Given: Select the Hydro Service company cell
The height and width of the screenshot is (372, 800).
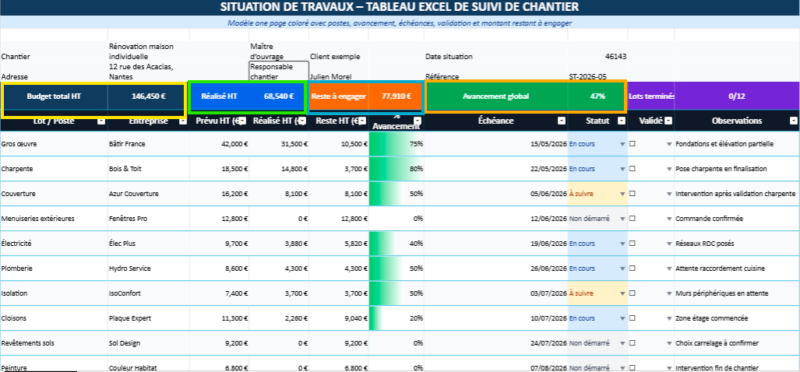Looking at the screenshot, I should tap(148, 268).
